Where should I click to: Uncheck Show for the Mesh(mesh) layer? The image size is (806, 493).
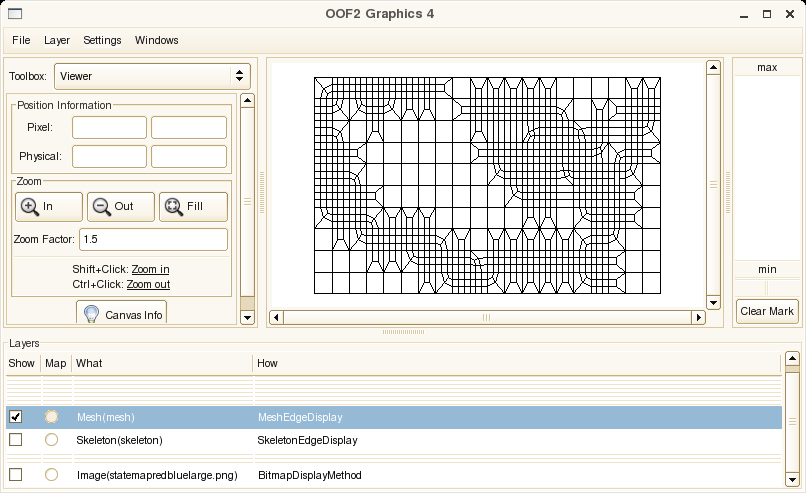click(x=16, y=417)
